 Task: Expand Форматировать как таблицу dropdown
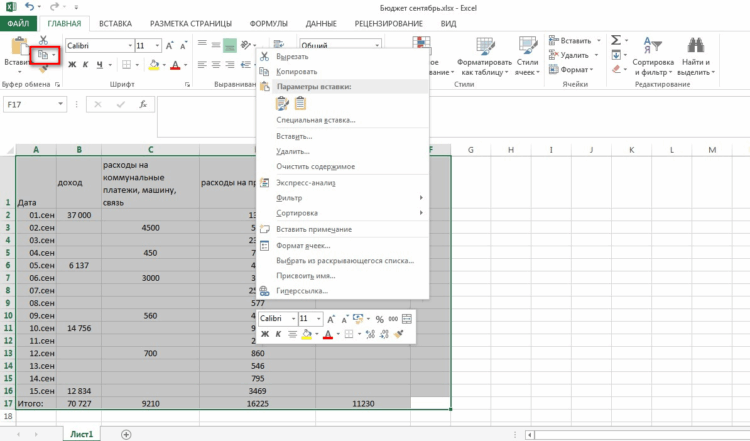484,56
